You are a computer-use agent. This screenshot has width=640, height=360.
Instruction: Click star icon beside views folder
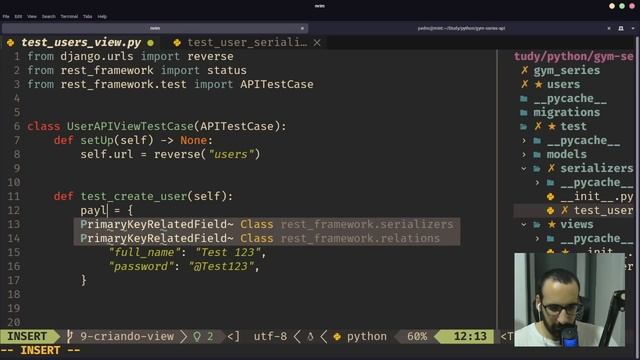(x=552, y=224)
